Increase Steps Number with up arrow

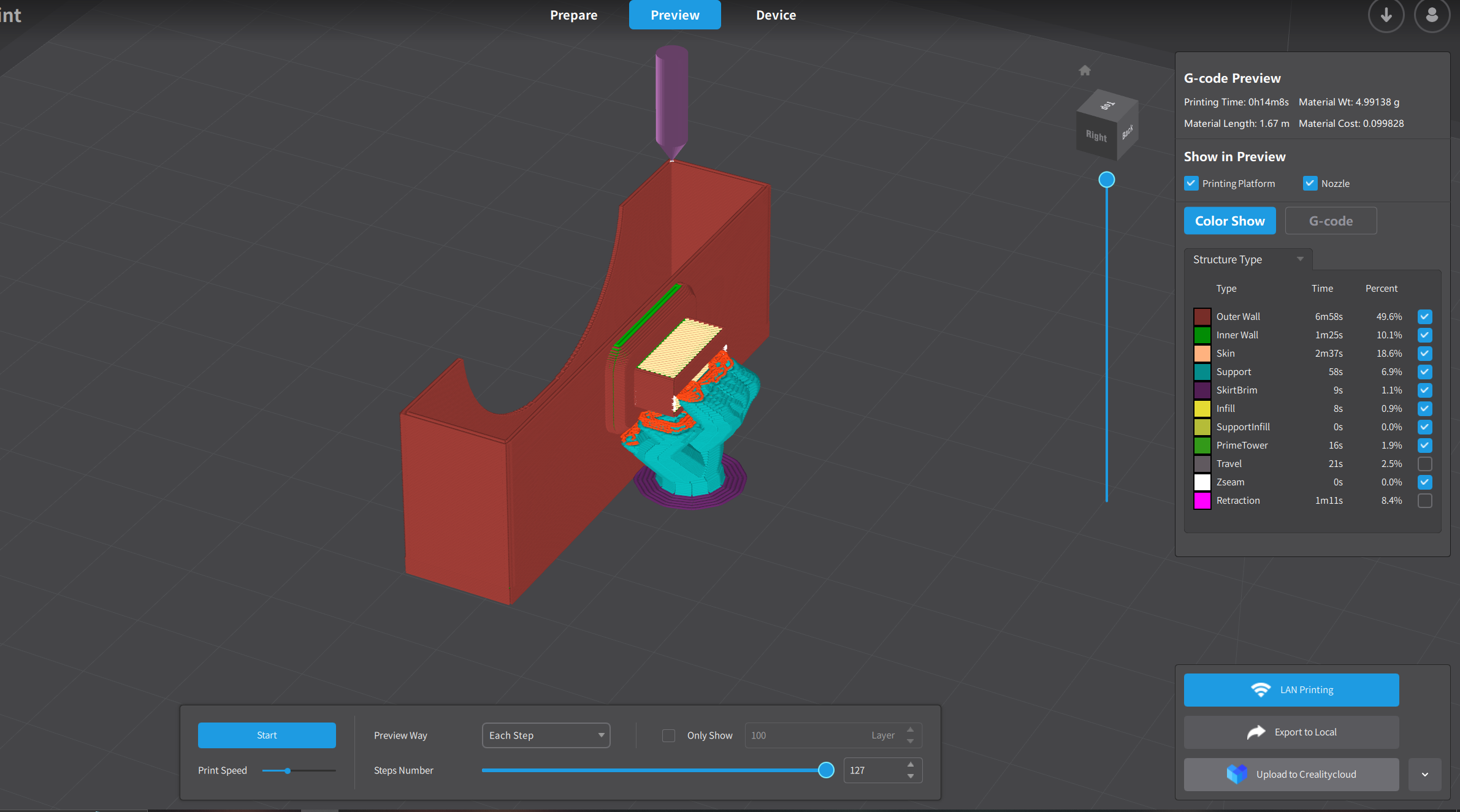(x=911, y=764)
